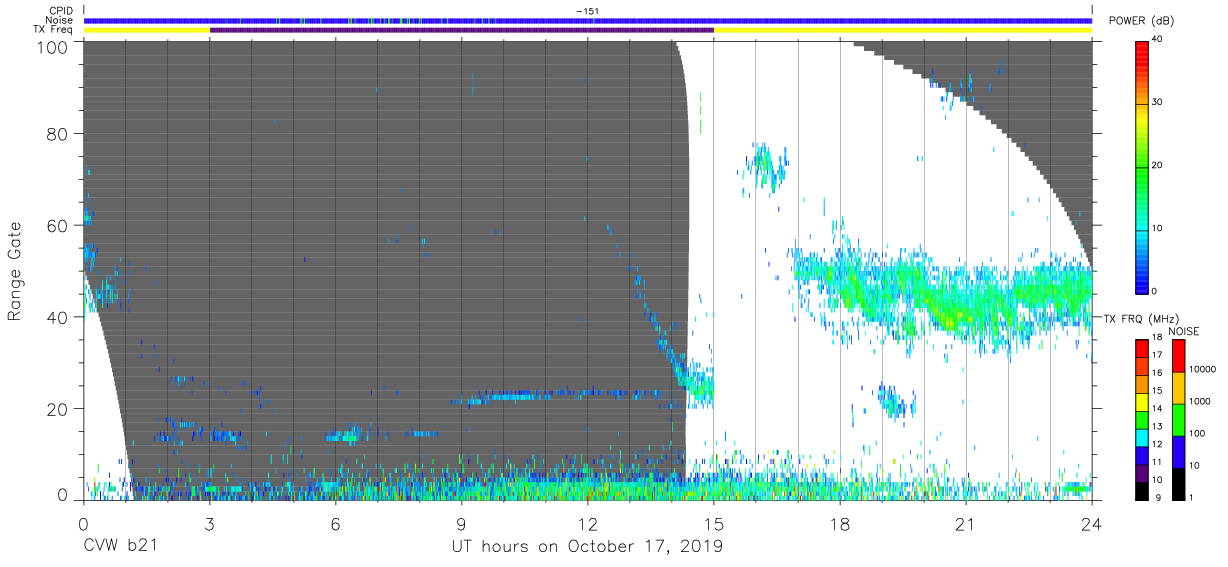Click the 'UT hours on October 17, 2019' title
Image resolution: width=1228 pixels, height=567 pixels.
click(x=587, y=547)
